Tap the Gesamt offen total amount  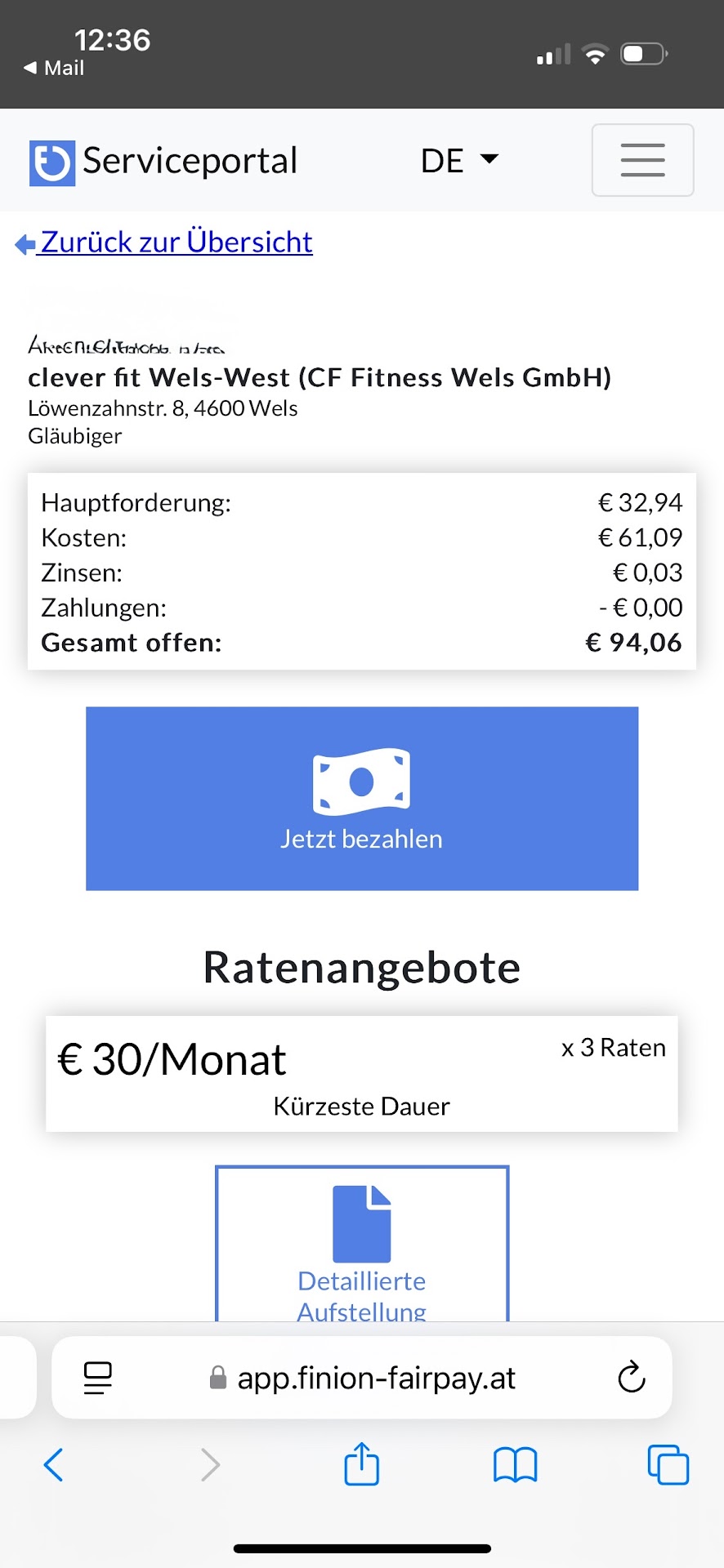[x=633, y=643]
